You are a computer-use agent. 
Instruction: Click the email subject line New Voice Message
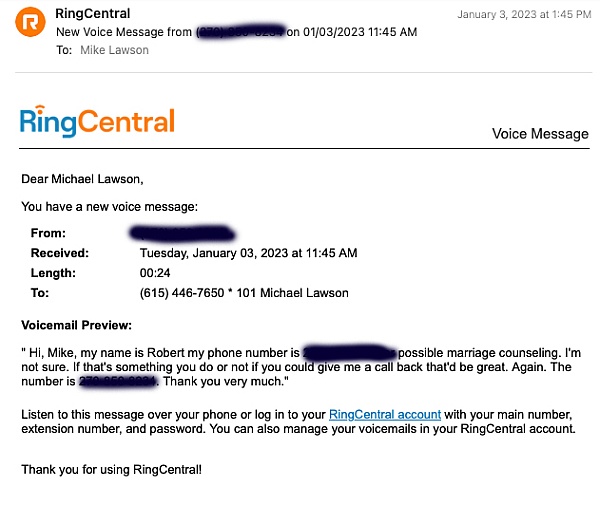click(x=125, y=32)
